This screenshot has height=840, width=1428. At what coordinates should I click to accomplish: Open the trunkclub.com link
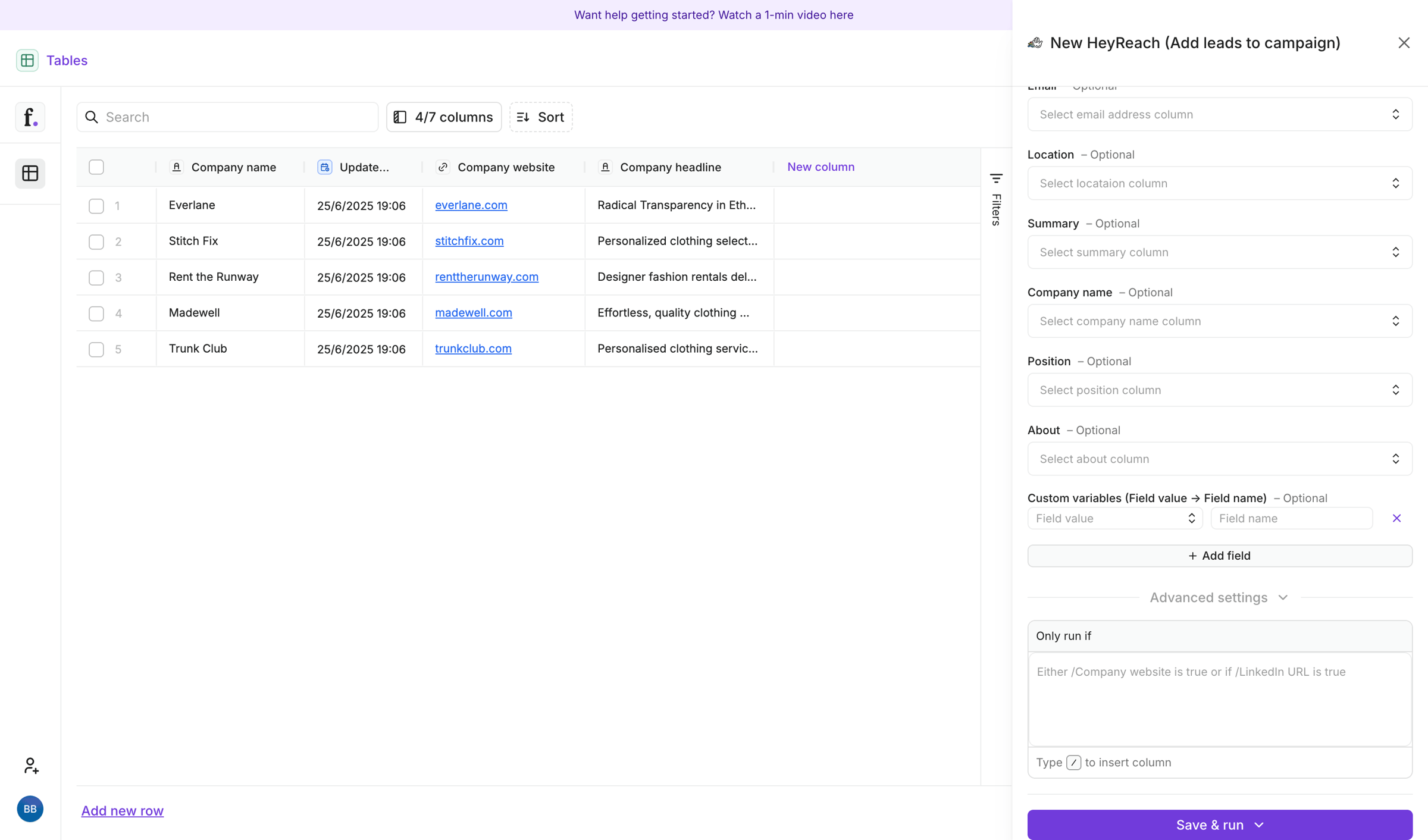click(473, 349)
